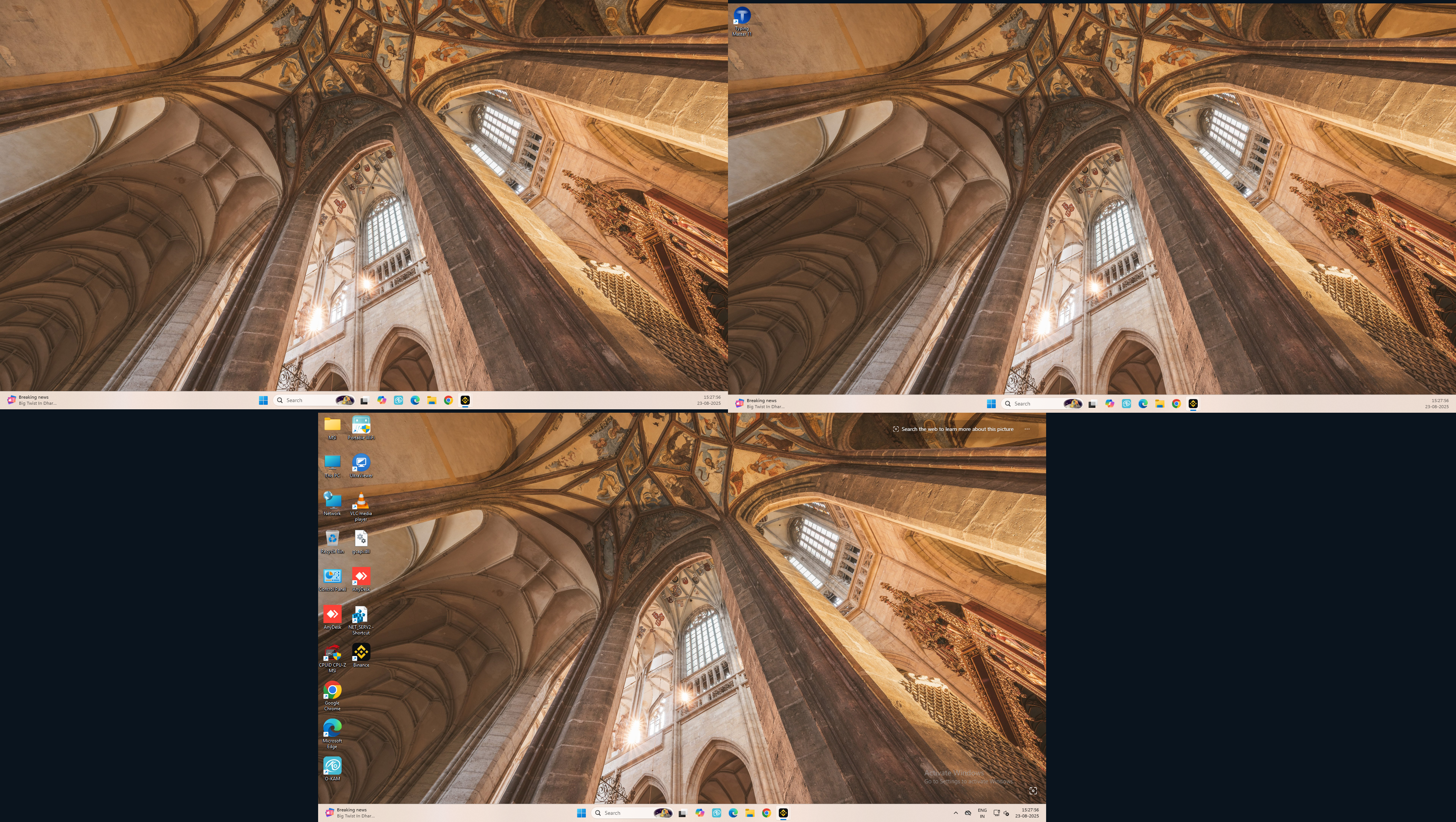Screen dimensions: 1456x822
Task: Select the VLC media player desktop icon
Action: [x=361, y=501]
